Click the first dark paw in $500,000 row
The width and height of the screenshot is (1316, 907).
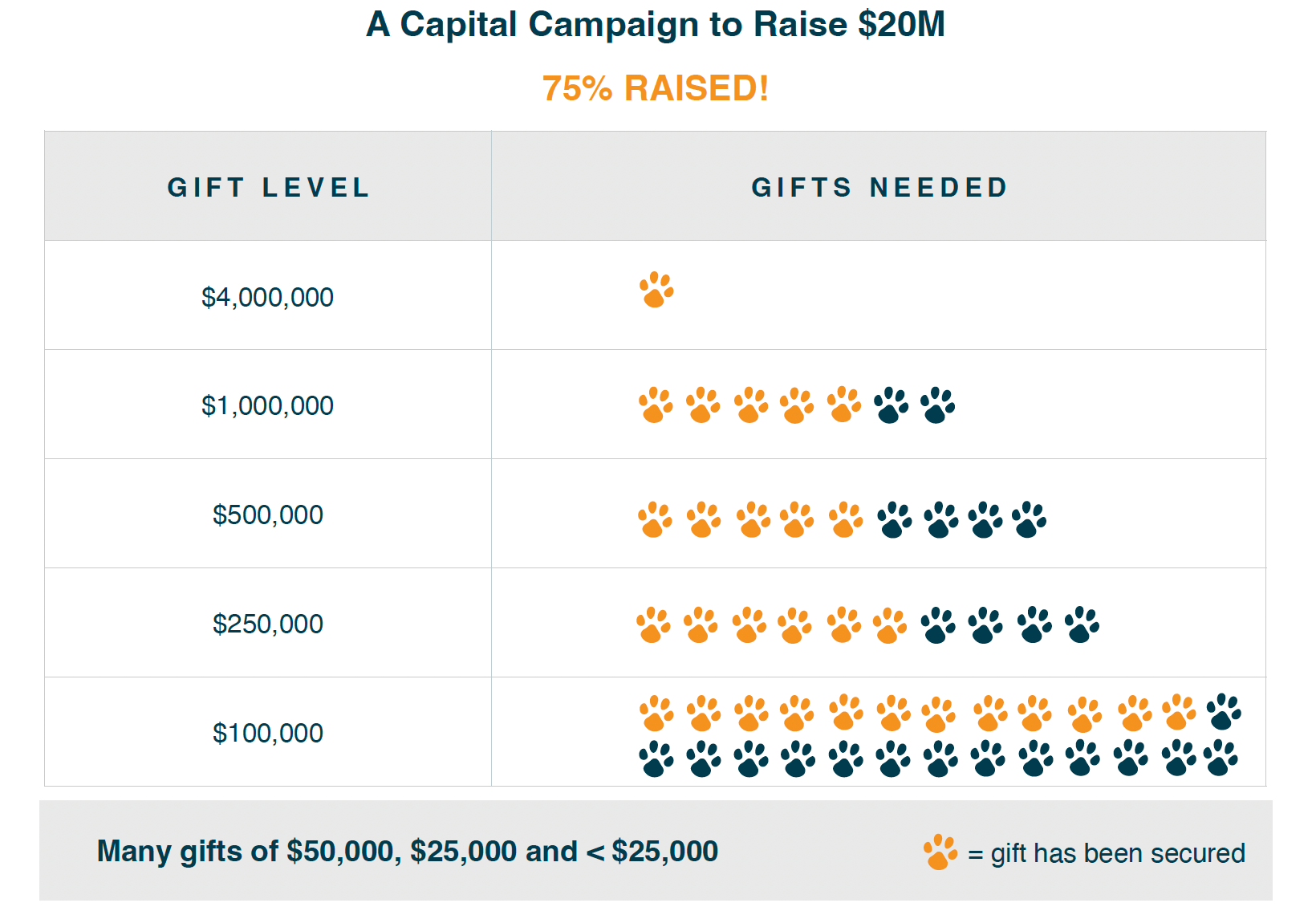coord(894,520)
